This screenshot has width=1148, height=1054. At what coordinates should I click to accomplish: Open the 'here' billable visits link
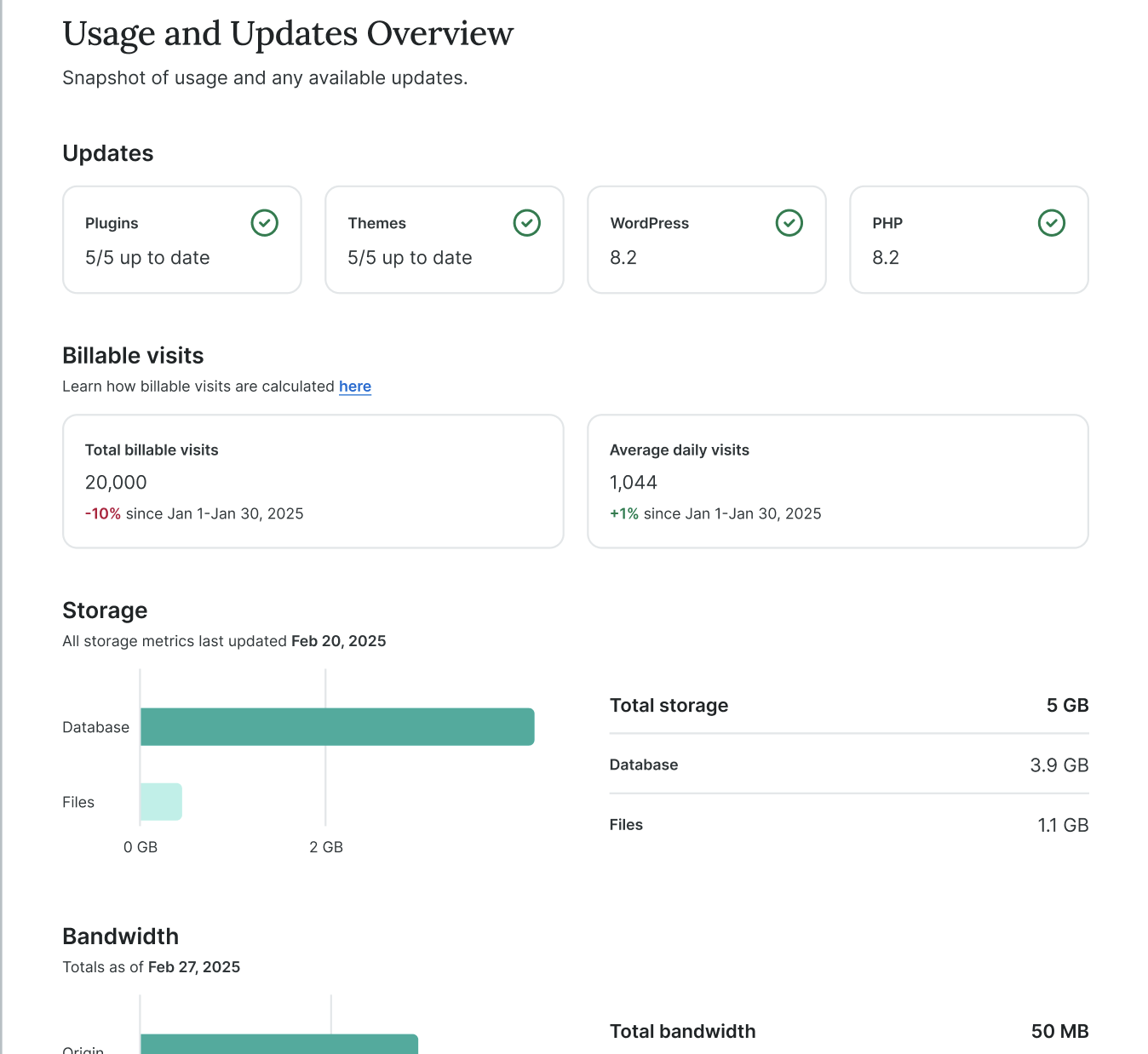(354, 387)
